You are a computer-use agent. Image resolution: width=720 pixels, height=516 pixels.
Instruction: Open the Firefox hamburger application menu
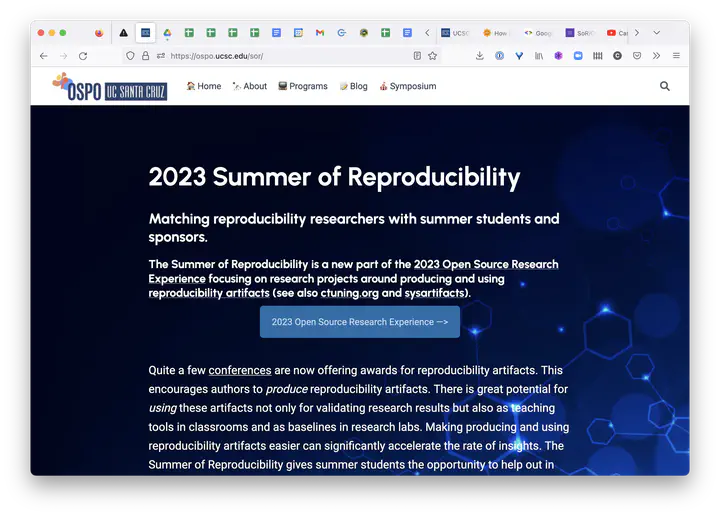click(676, 56)
